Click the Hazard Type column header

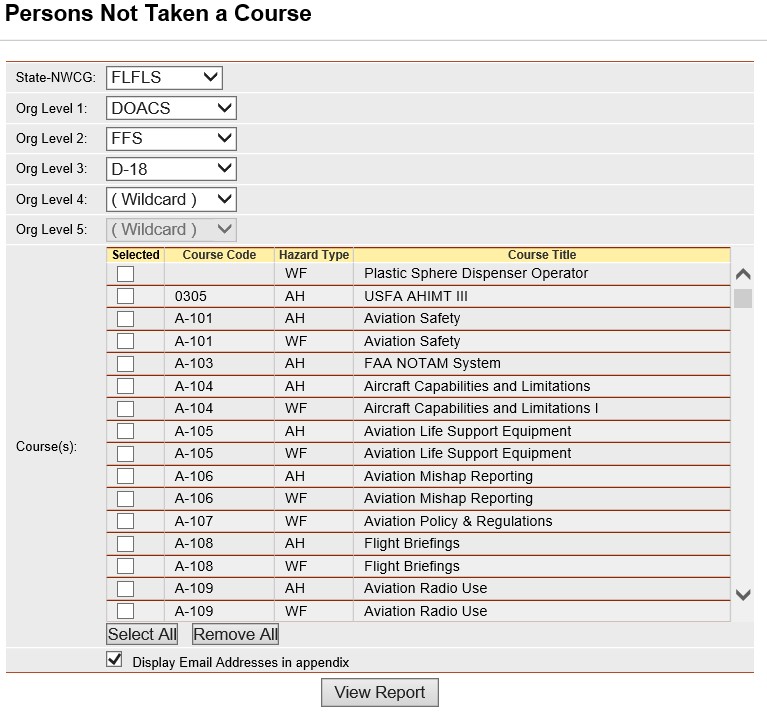pos(314,255)
